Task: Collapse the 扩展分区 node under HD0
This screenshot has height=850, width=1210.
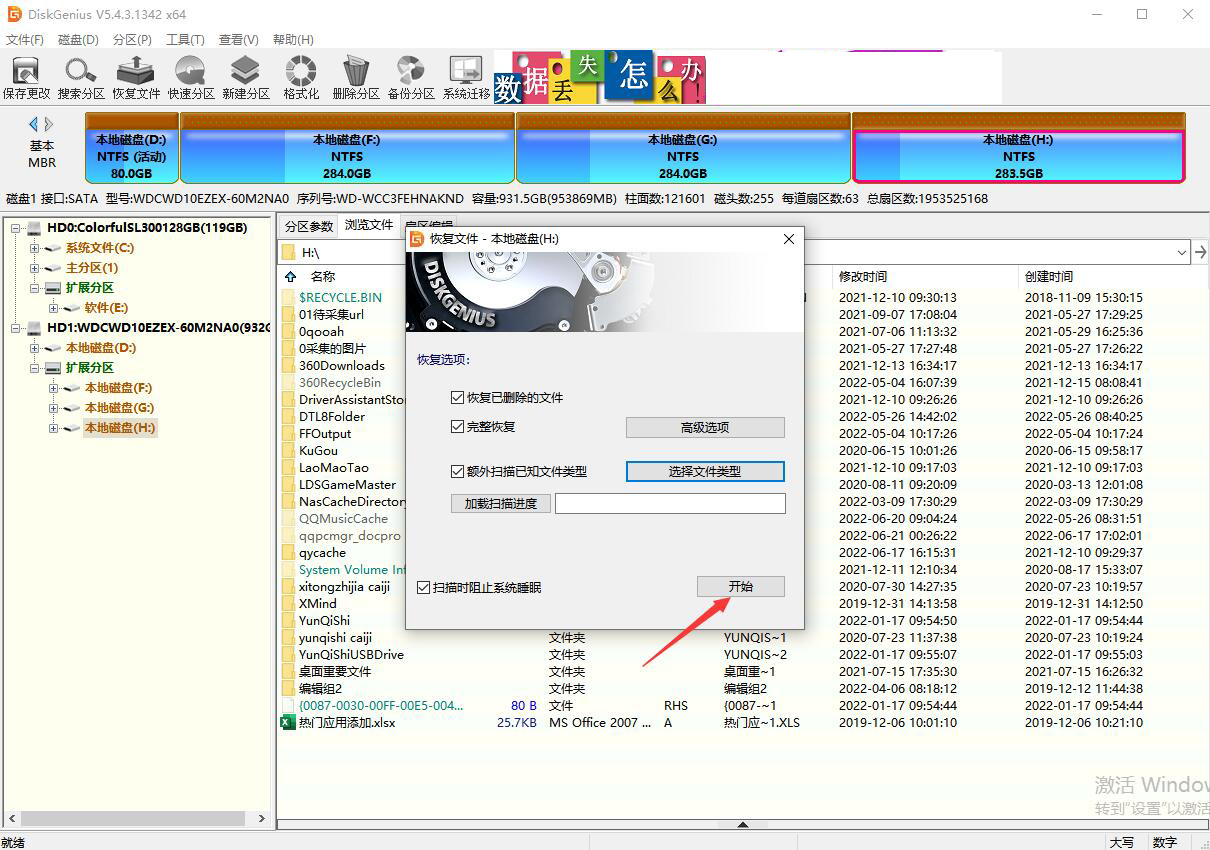Action: (x=35, y=288)
